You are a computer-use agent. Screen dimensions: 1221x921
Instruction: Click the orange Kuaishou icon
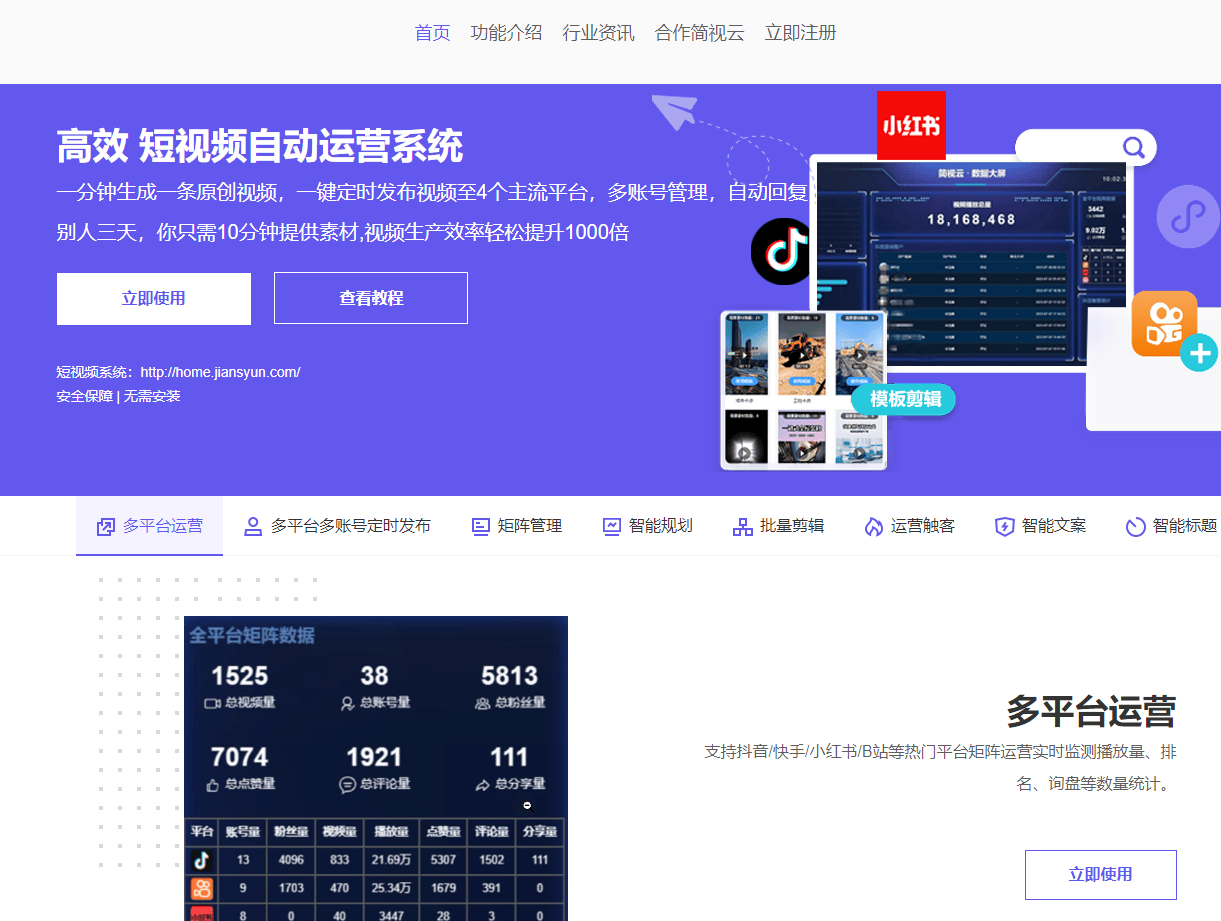pos(1164,322)
